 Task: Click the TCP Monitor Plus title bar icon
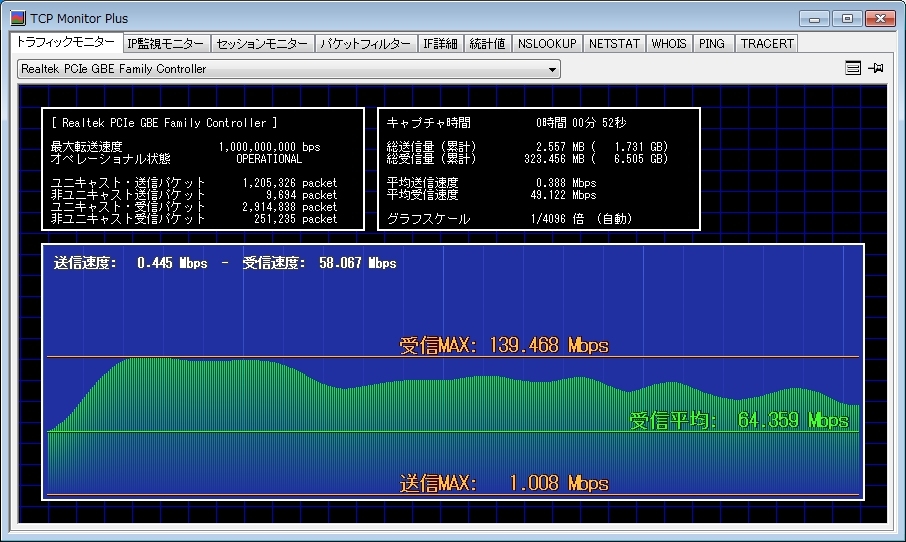[17, 18]
